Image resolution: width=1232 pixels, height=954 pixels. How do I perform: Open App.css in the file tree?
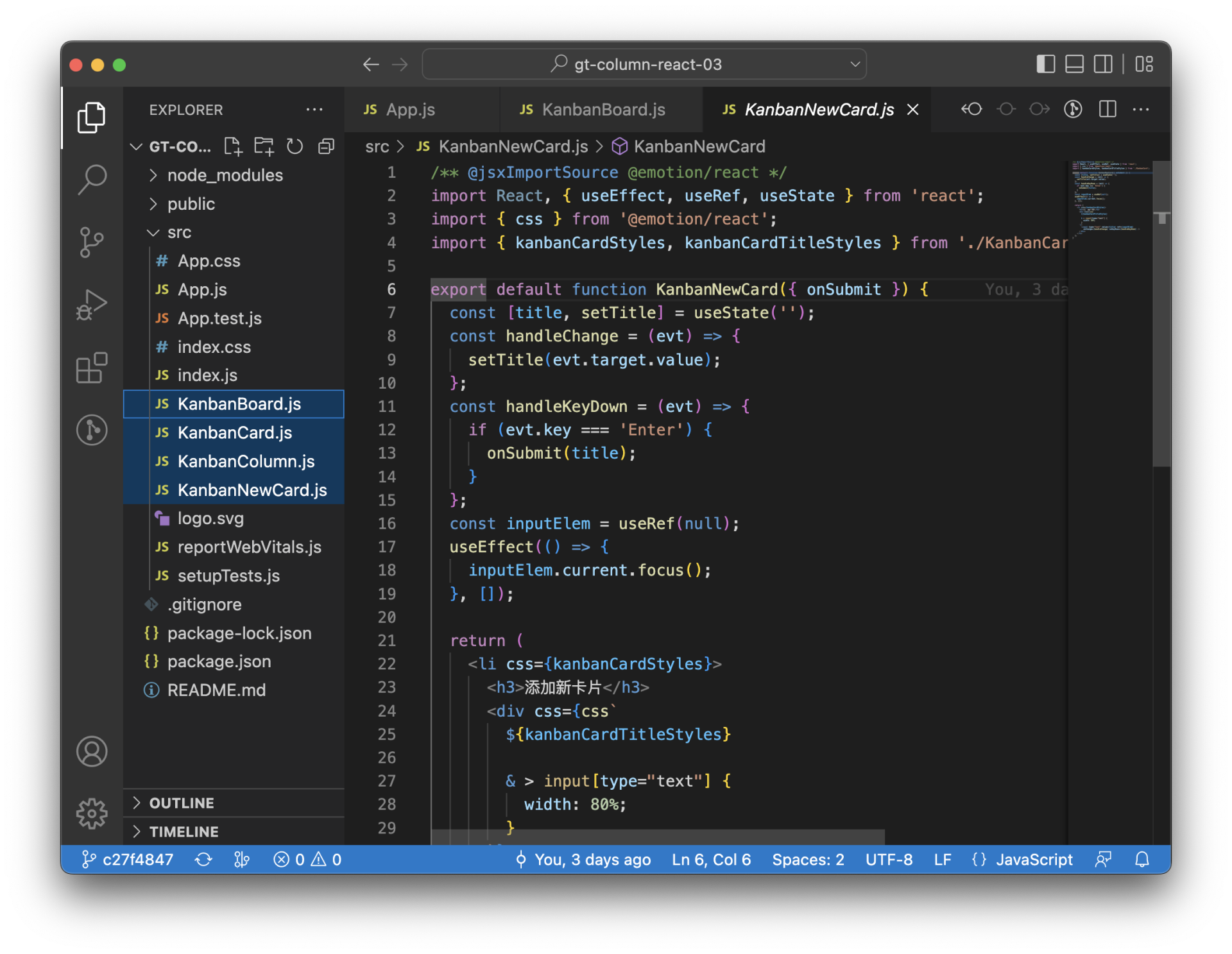(x=234, y=261)
